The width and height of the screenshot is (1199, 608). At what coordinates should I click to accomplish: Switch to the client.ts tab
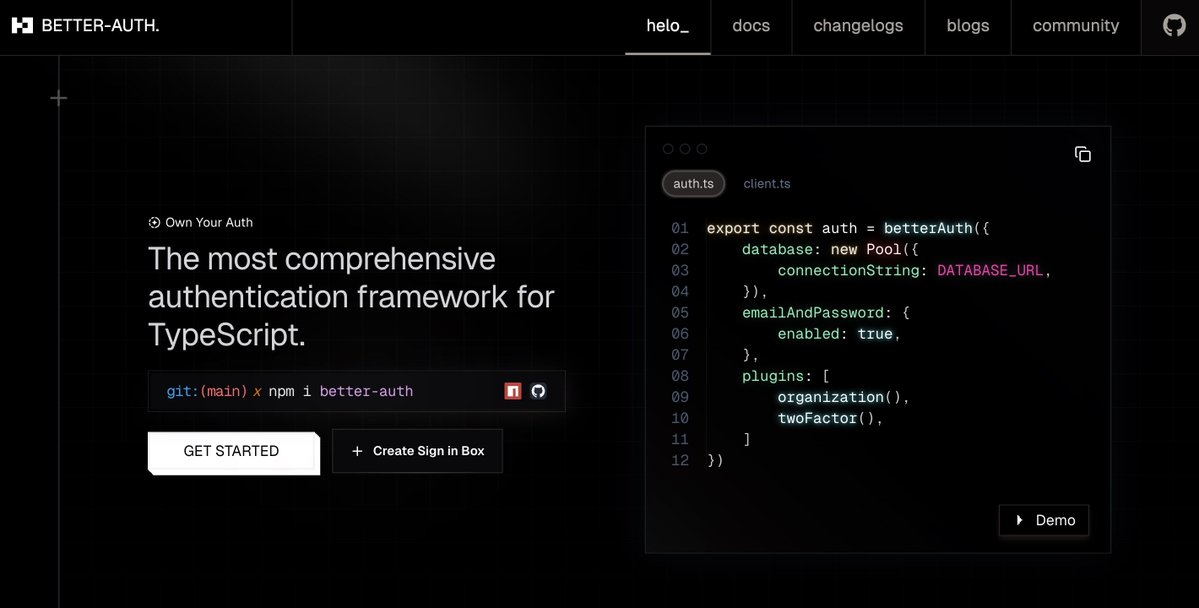(x=766, y=183)
